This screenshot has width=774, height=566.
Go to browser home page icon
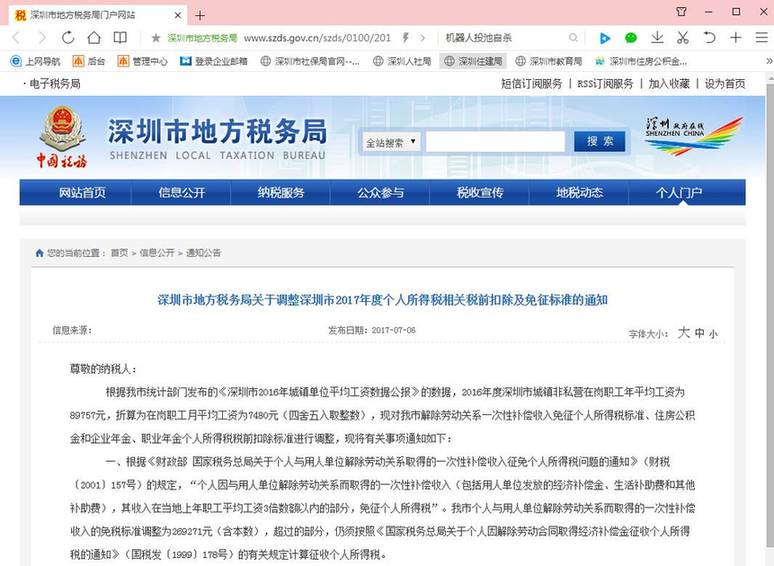click(x=94, y=38)
